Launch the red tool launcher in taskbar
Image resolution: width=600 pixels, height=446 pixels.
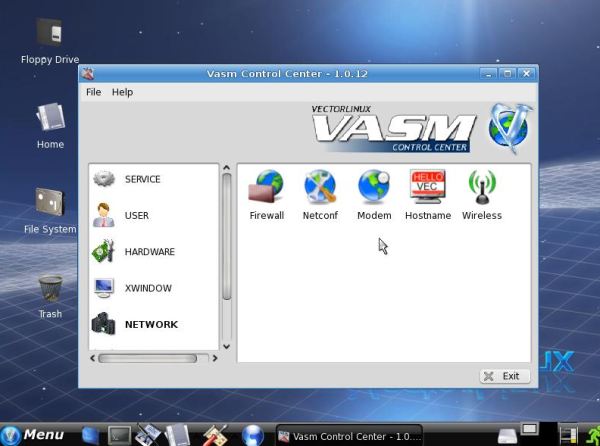[215, 436]
